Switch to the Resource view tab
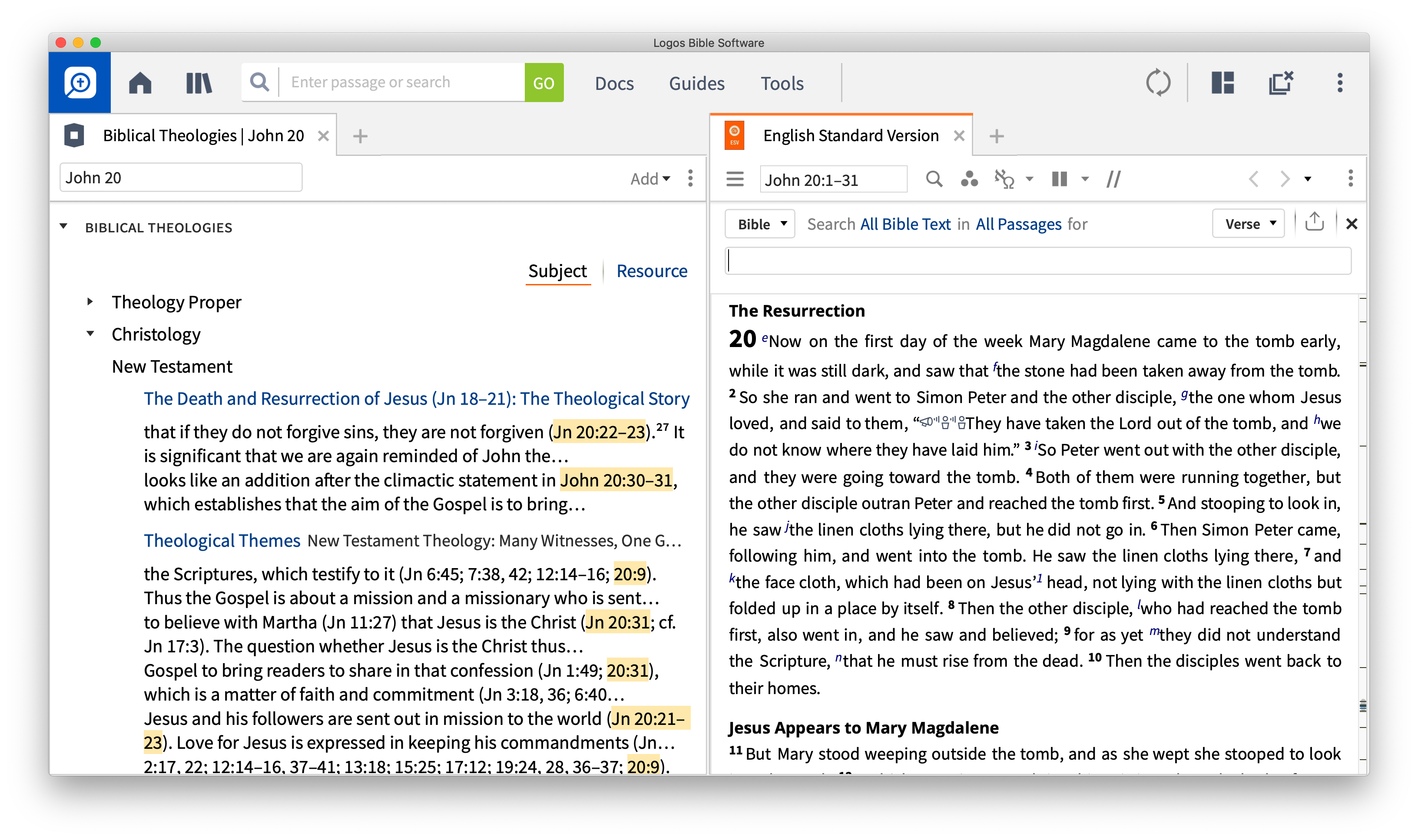The image size is (1418, 840). point(652,271)
